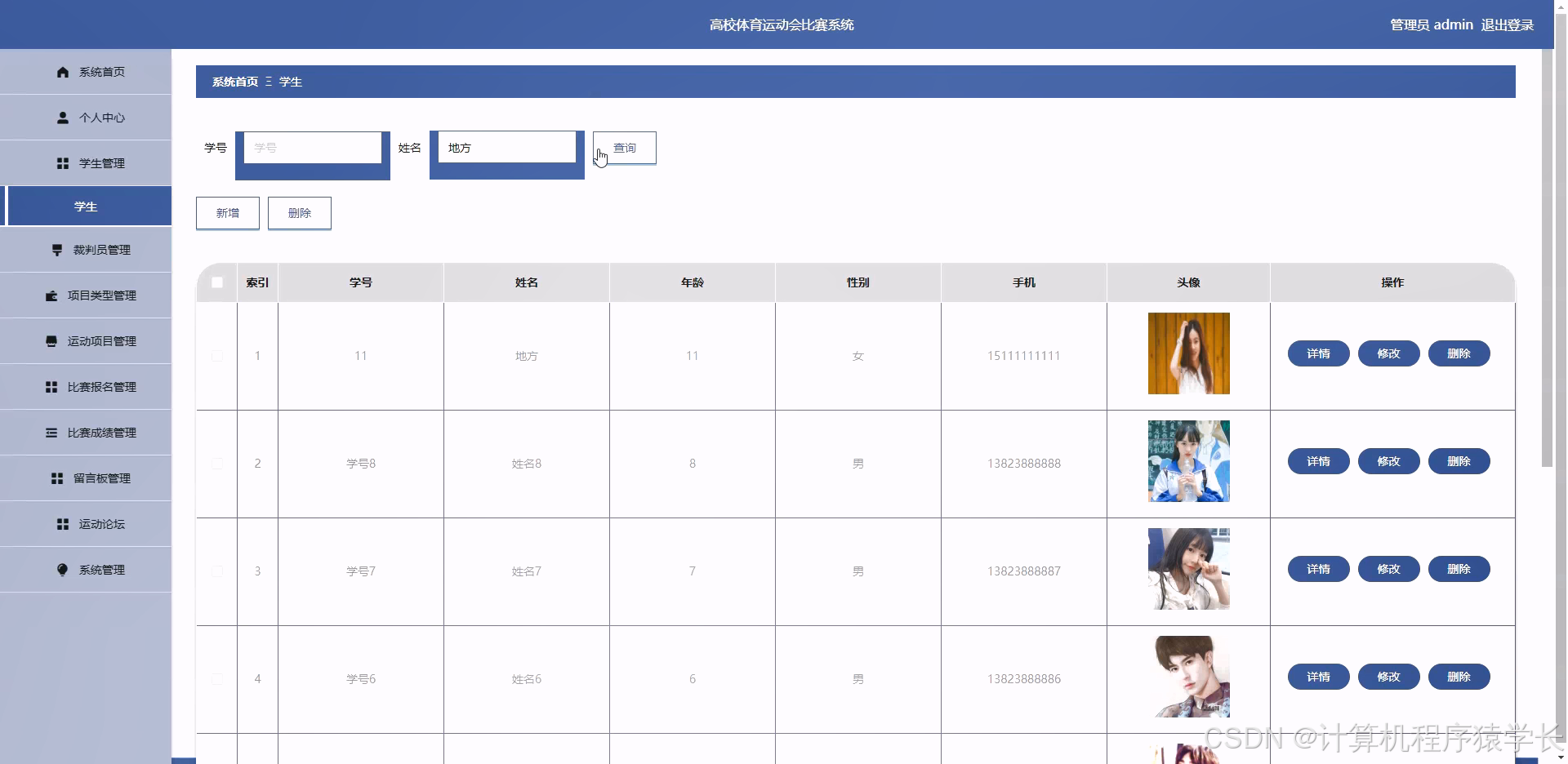The height and width of the screenshot is (764, 1568).
Task: Check the checkbox for row 姓名7
Action: tap(217, 571)
